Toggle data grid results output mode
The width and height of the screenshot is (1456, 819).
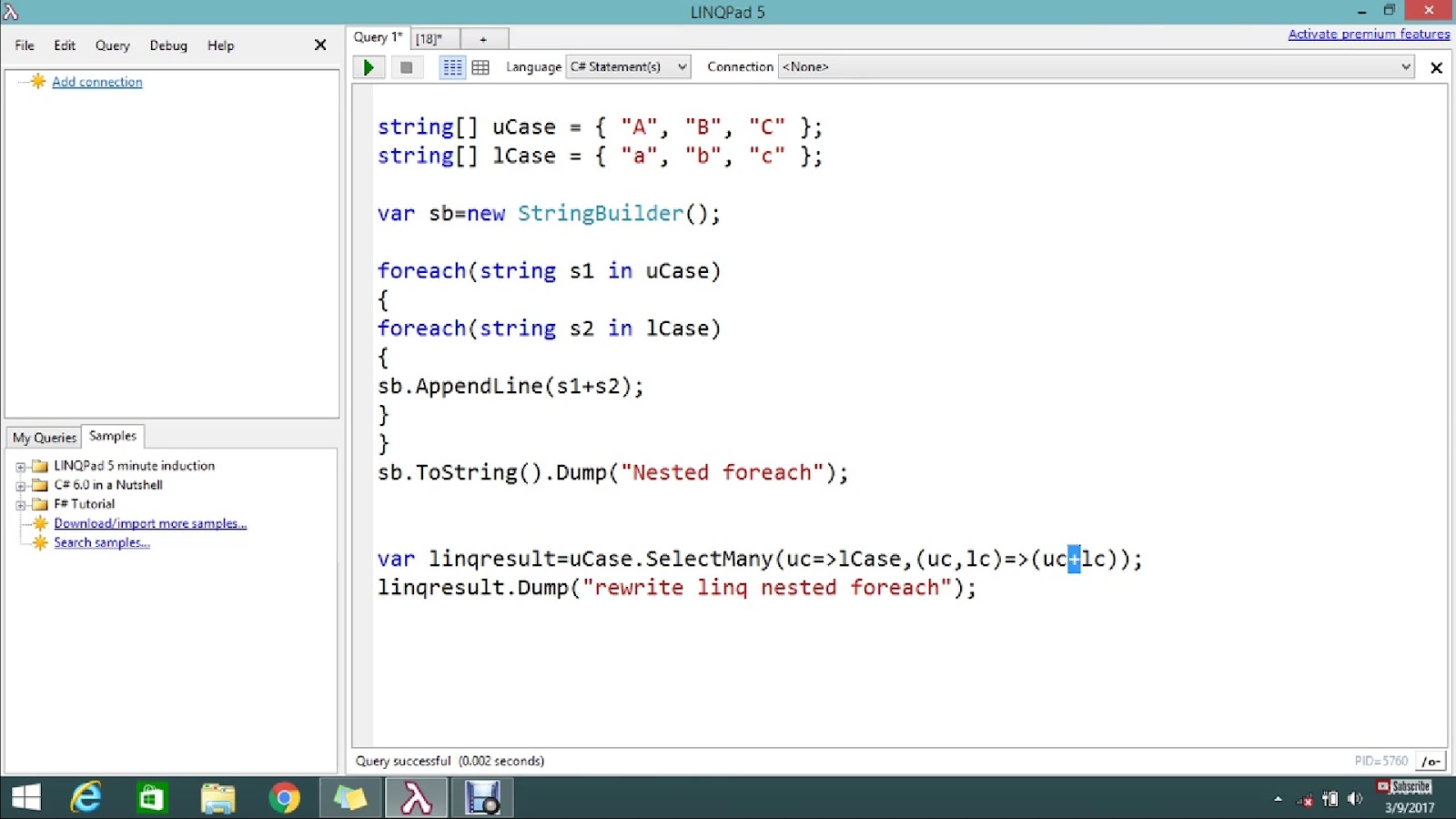[480, 66]
